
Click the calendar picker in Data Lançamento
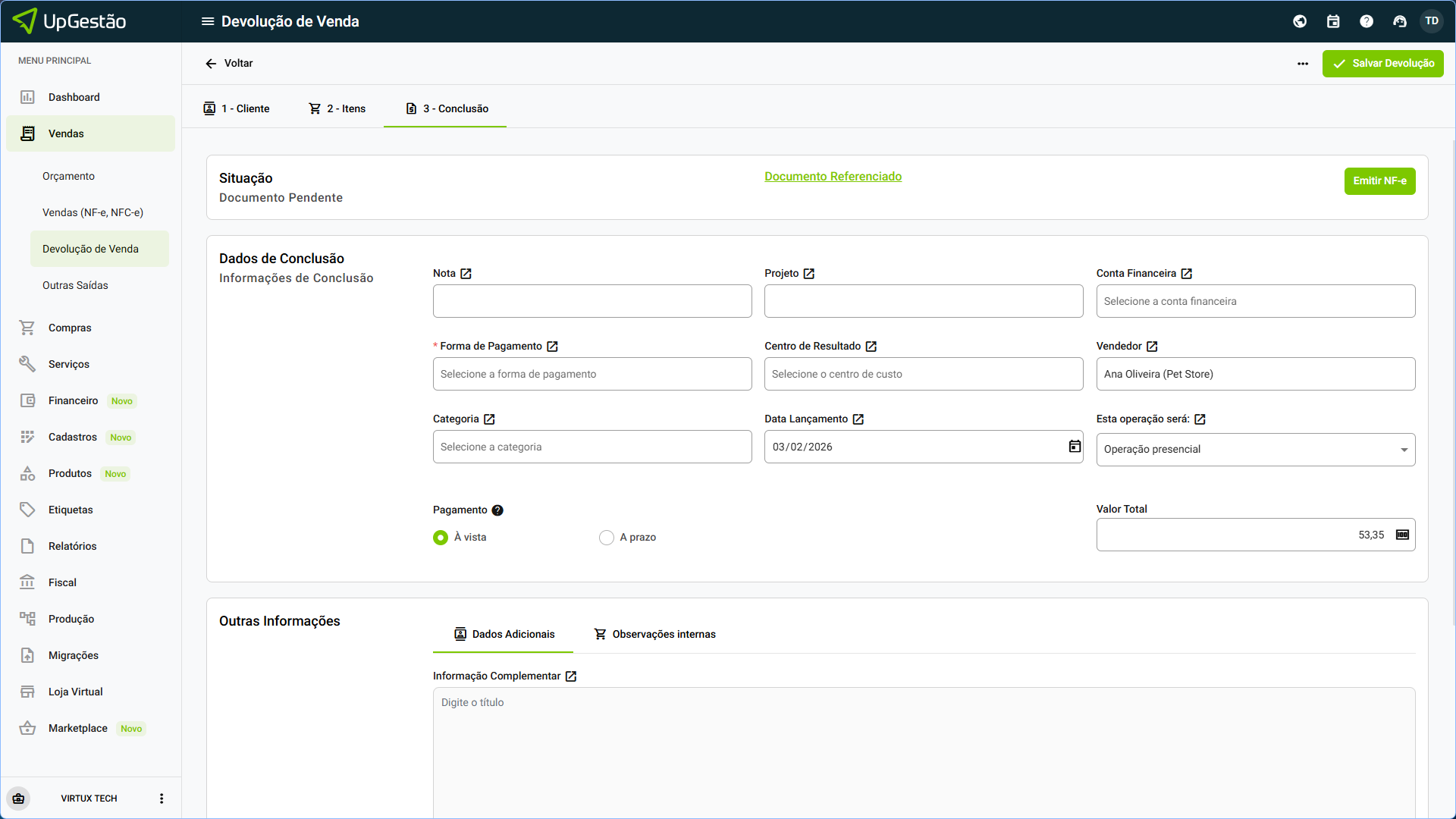point(1075,447)
